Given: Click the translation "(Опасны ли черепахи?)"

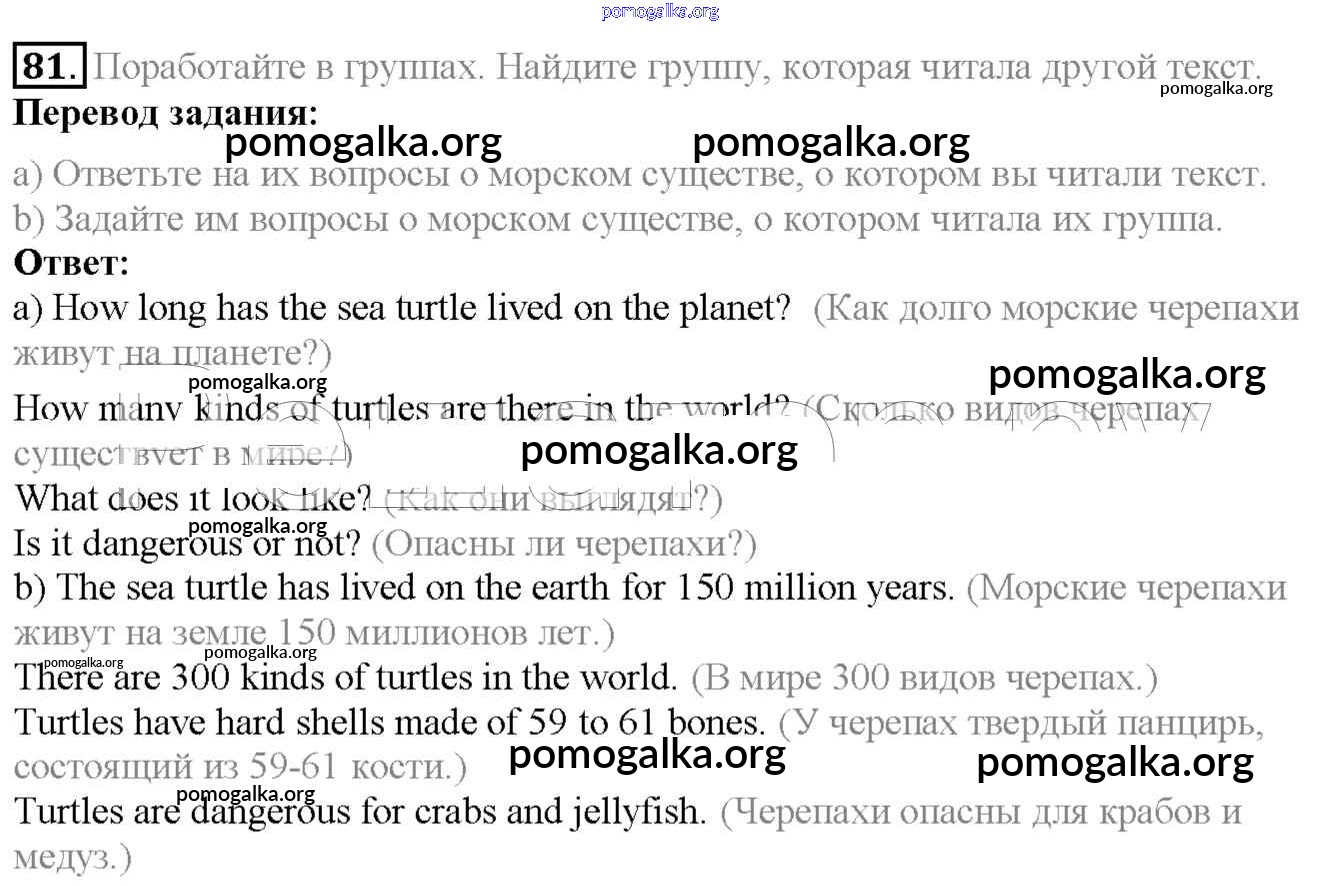Looking at the screenshot, I should pos(564,544).
